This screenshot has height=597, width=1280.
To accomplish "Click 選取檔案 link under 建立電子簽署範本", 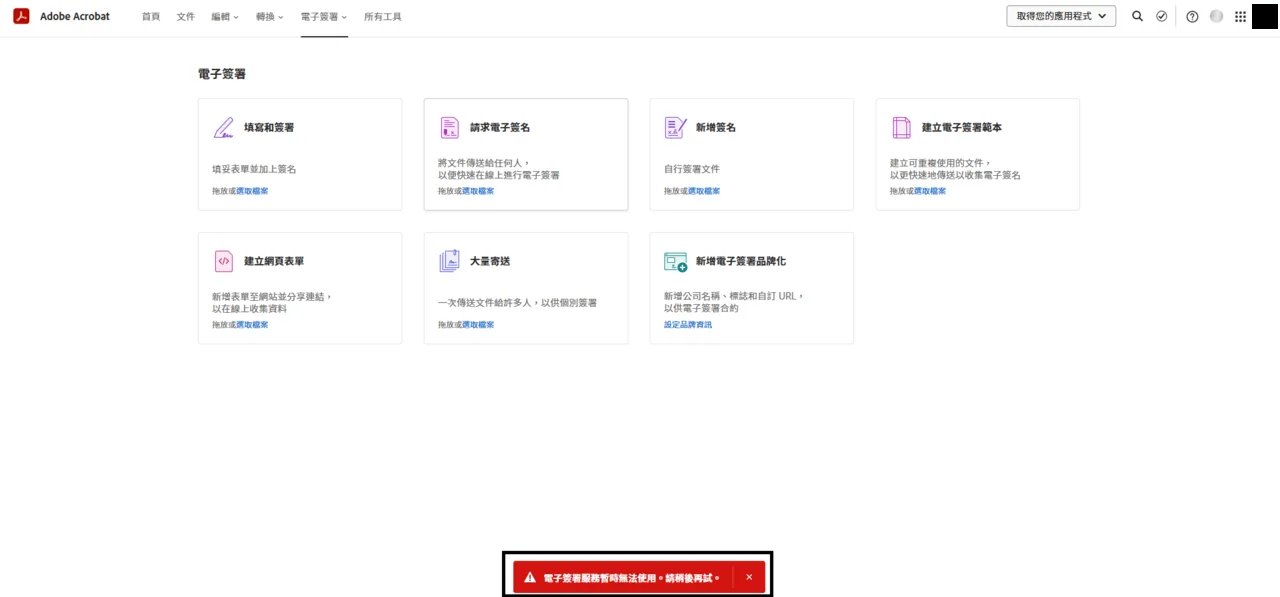I will [930, 191].
